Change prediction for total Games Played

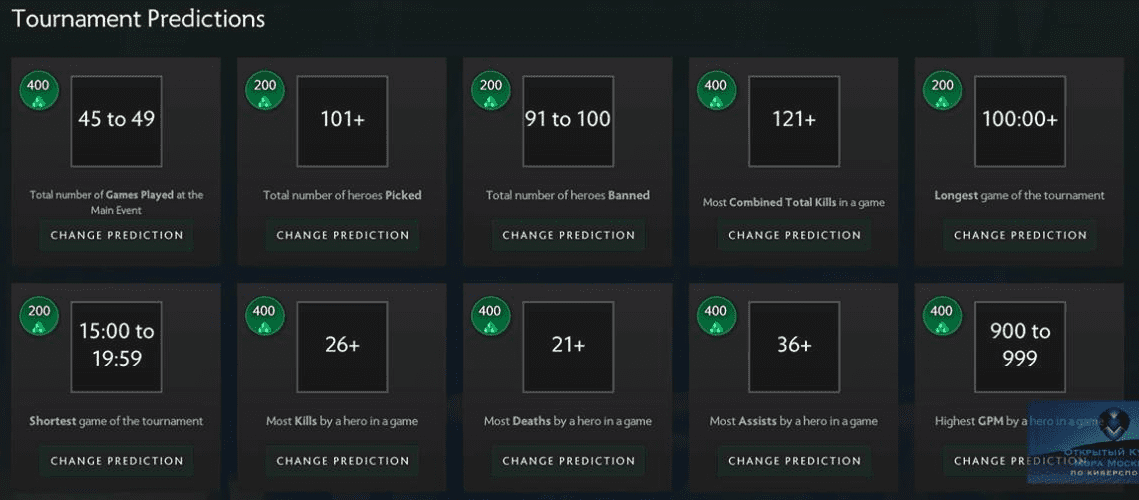tap(117, 236)
